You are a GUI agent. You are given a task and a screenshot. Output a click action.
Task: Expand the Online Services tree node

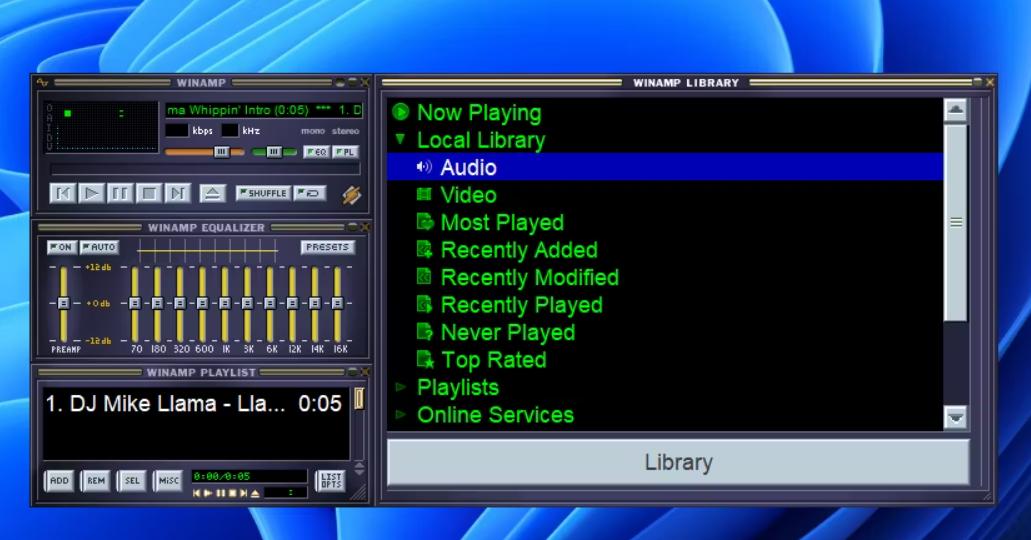click(x=400, y=414)
